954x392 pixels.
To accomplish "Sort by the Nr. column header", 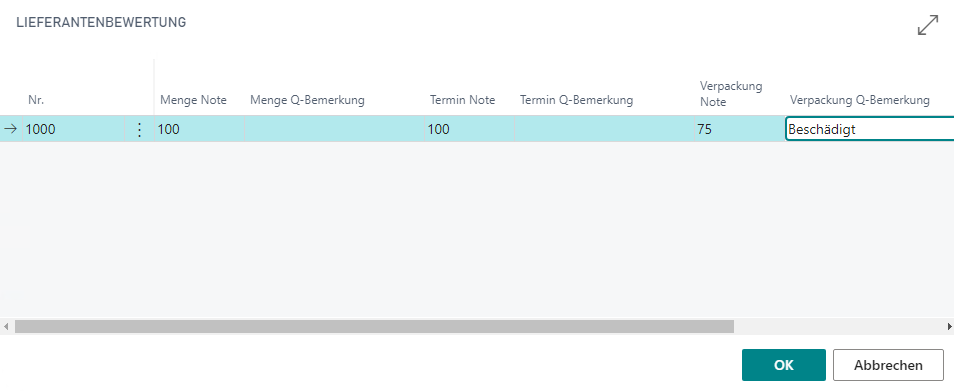I will coord(36,100).
